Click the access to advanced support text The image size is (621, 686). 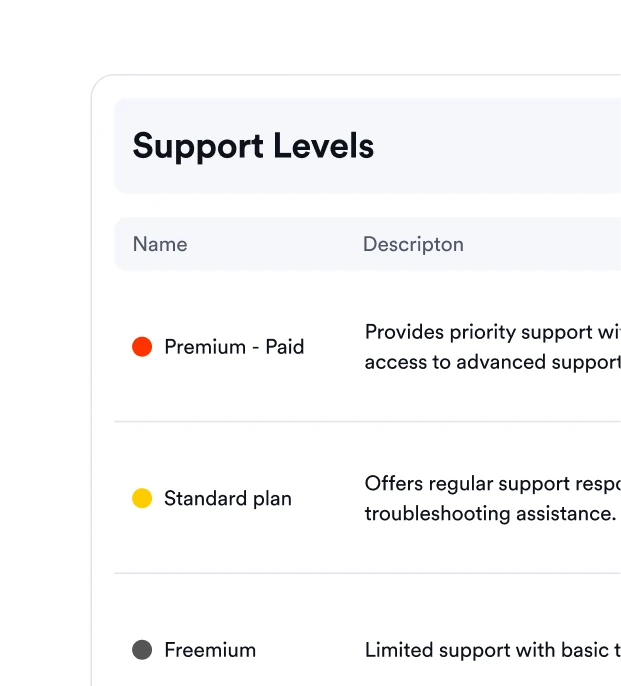493,362
